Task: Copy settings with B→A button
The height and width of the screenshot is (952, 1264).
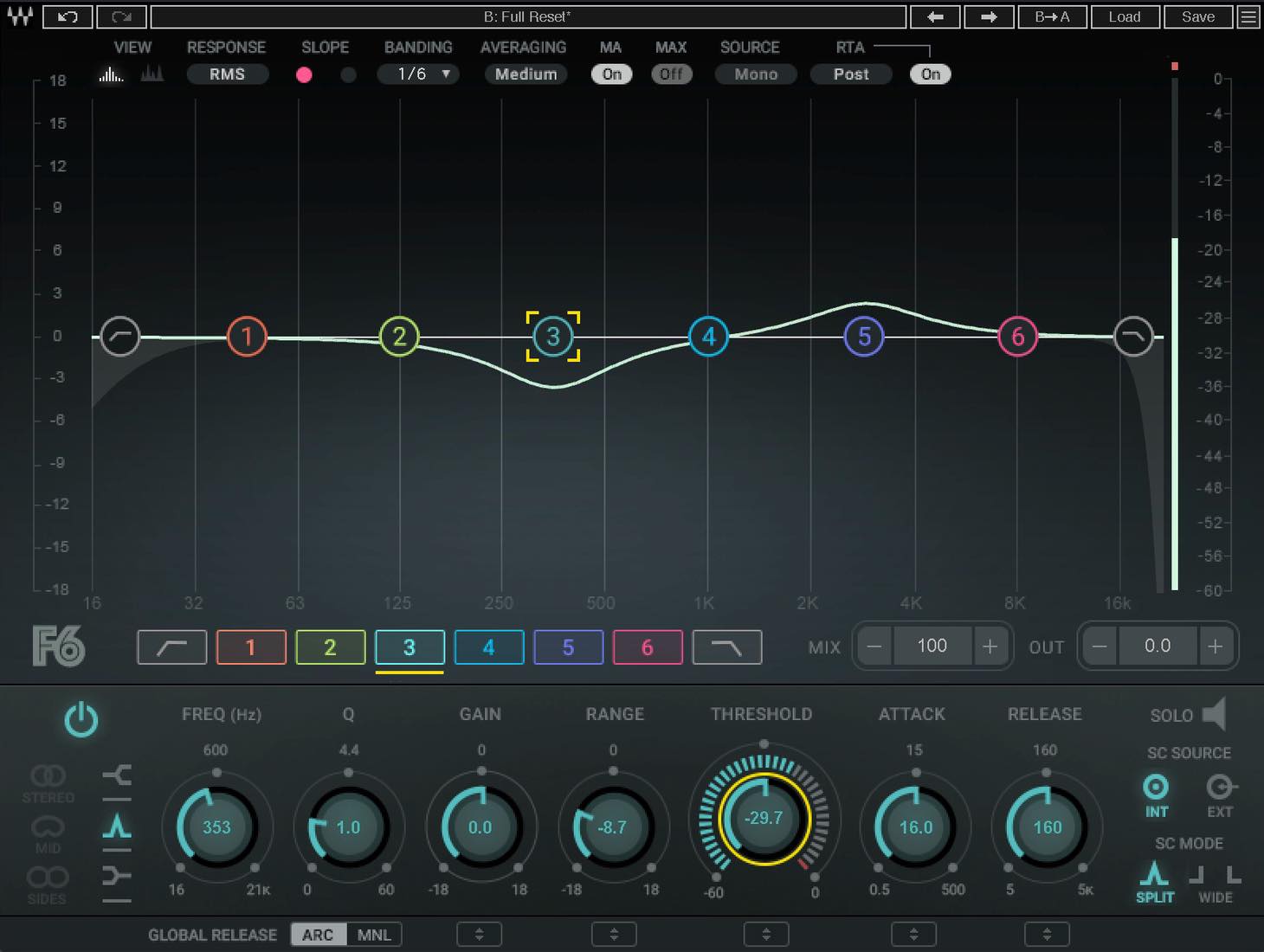Action: [x=1052, y=16]
